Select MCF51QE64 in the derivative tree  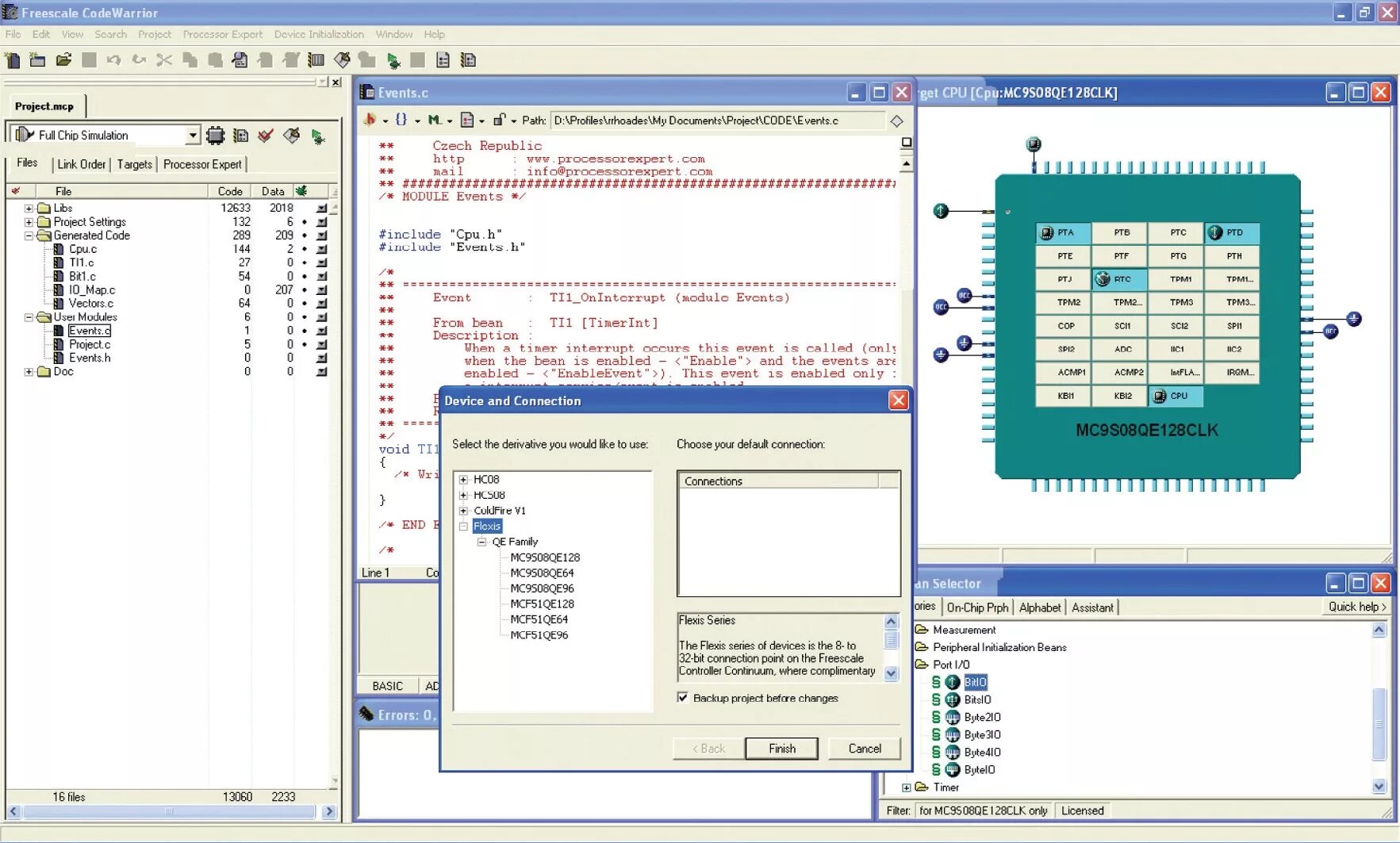click(539, 619)
